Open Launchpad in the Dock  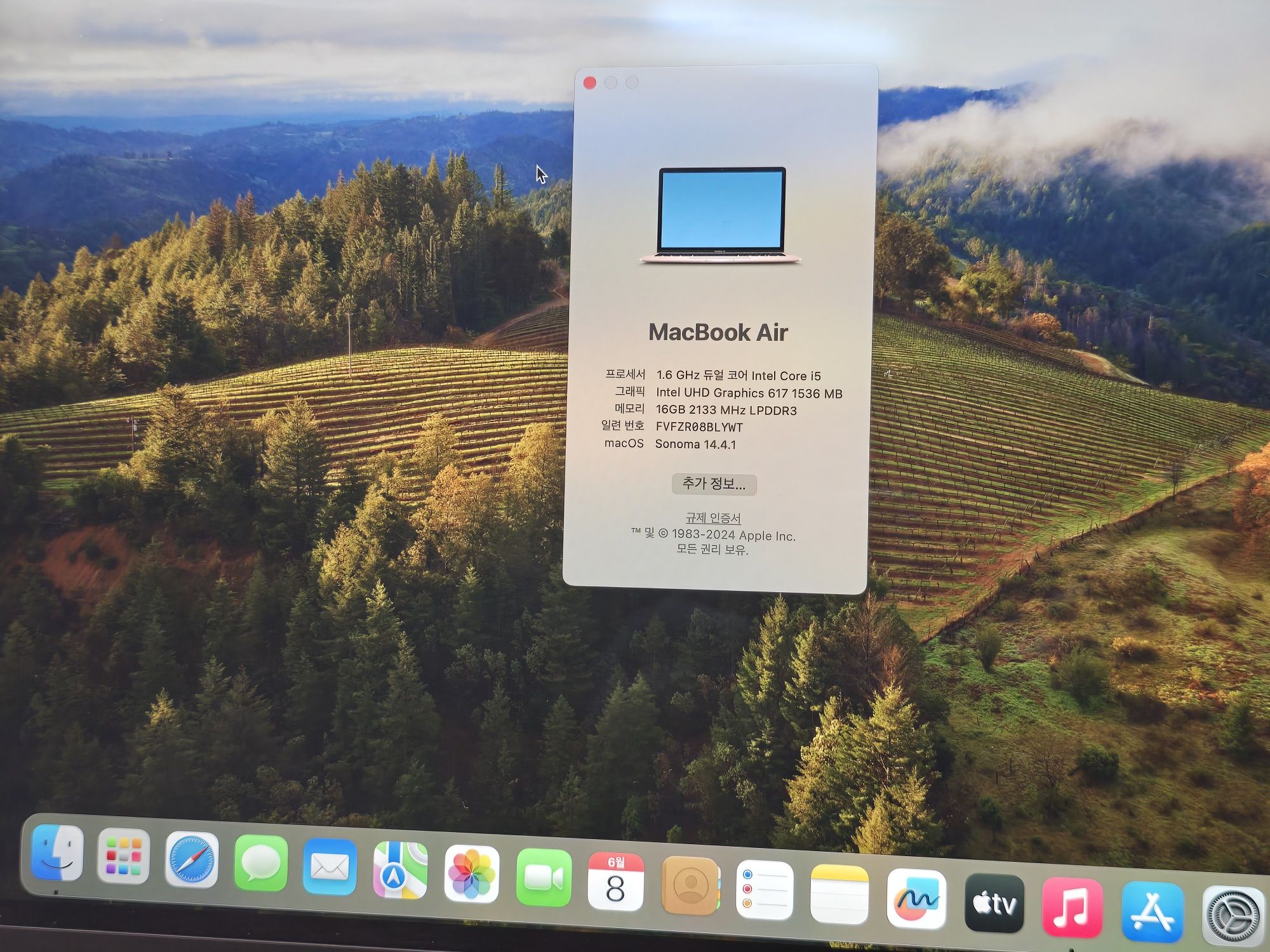click(124, 856)
